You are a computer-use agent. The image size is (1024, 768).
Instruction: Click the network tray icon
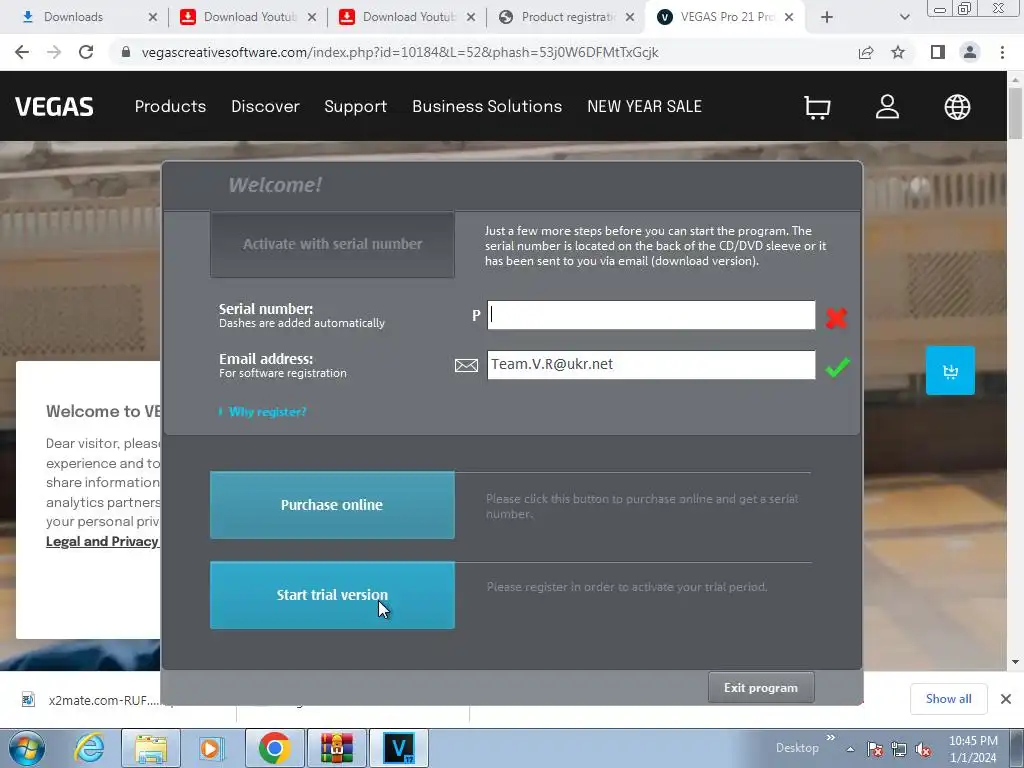[x=899, y=750]
